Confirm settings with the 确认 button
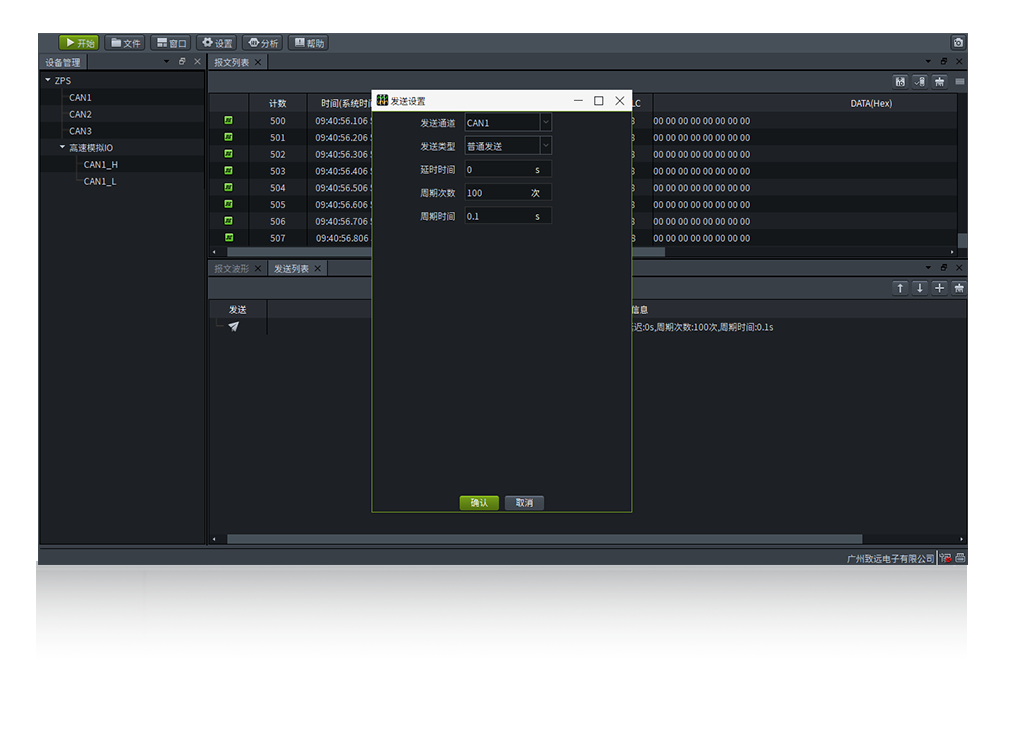1010x730 pixels. [x=479, y=503]
